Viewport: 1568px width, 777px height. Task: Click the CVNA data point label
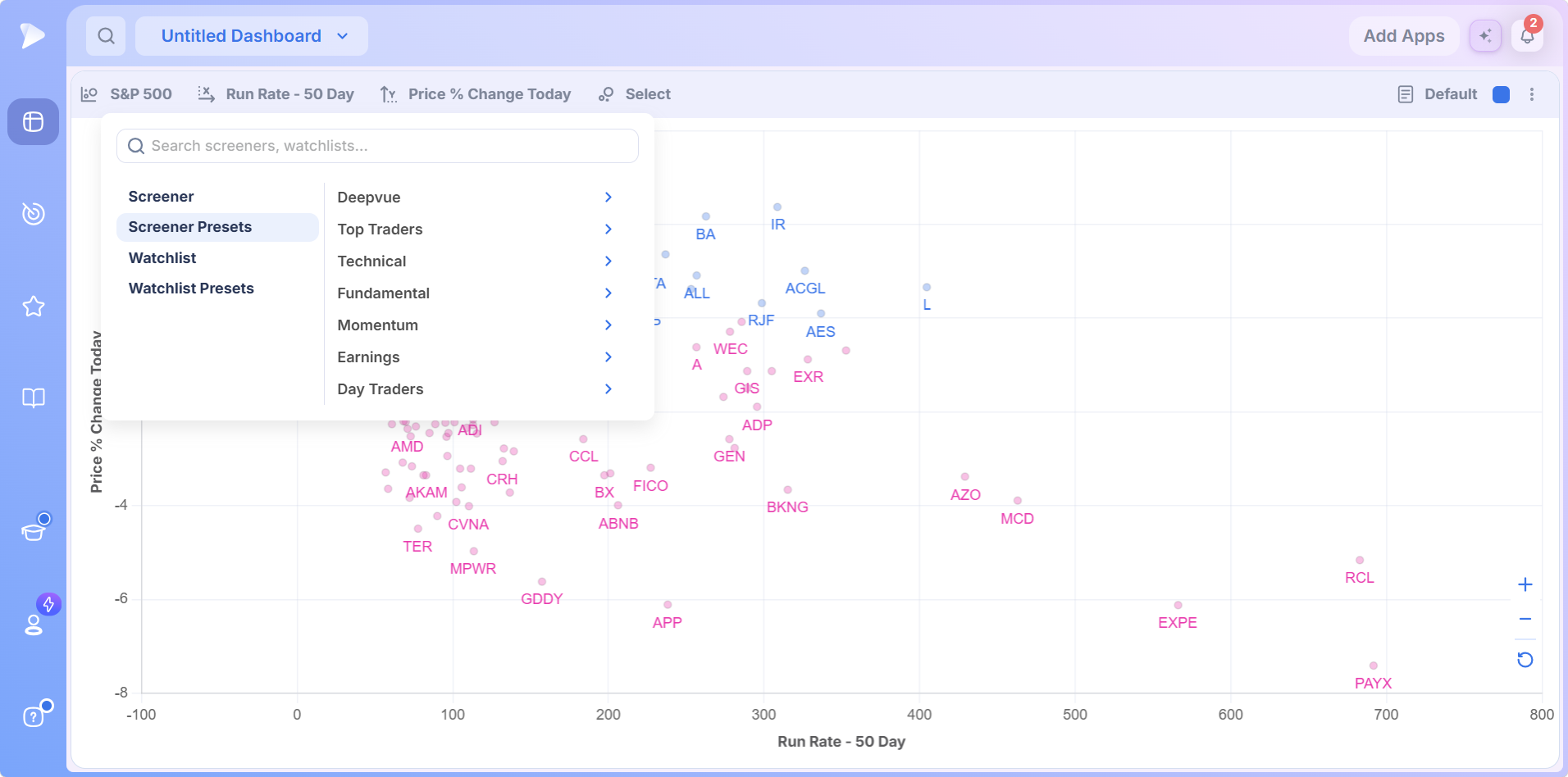(x=468, y=525)
